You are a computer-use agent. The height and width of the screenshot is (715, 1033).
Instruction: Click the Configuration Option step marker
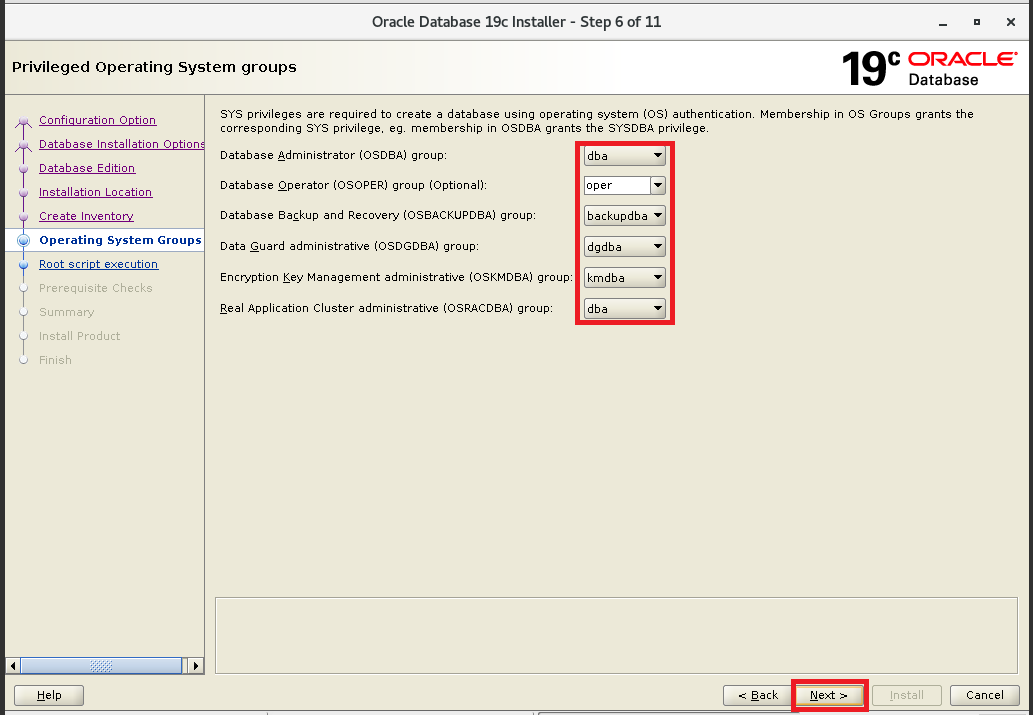(24, 121)
